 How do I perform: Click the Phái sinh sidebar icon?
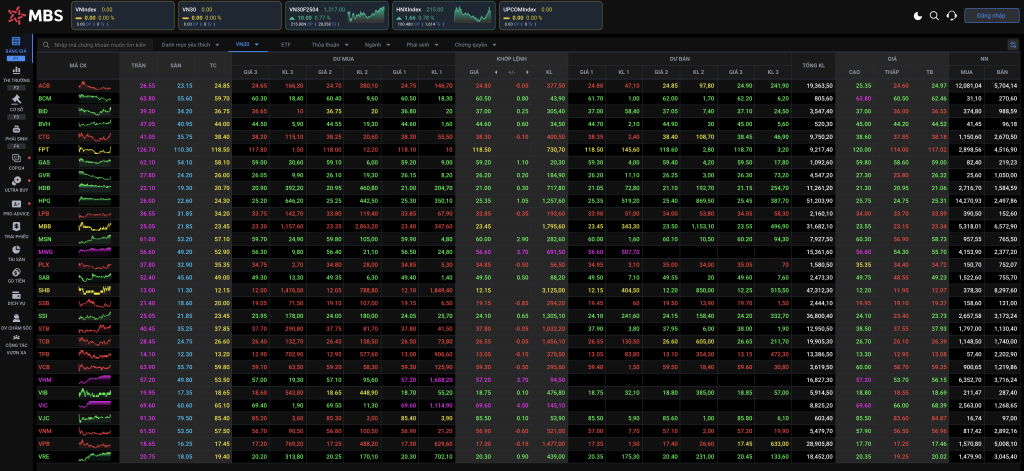[x=15, y=131]
